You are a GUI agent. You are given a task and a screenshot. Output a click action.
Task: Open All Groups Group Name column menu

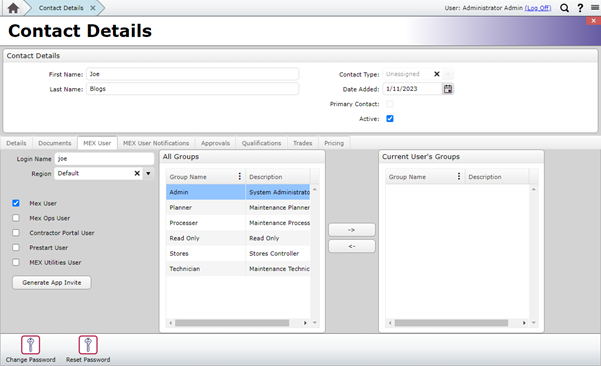[240, 176]
